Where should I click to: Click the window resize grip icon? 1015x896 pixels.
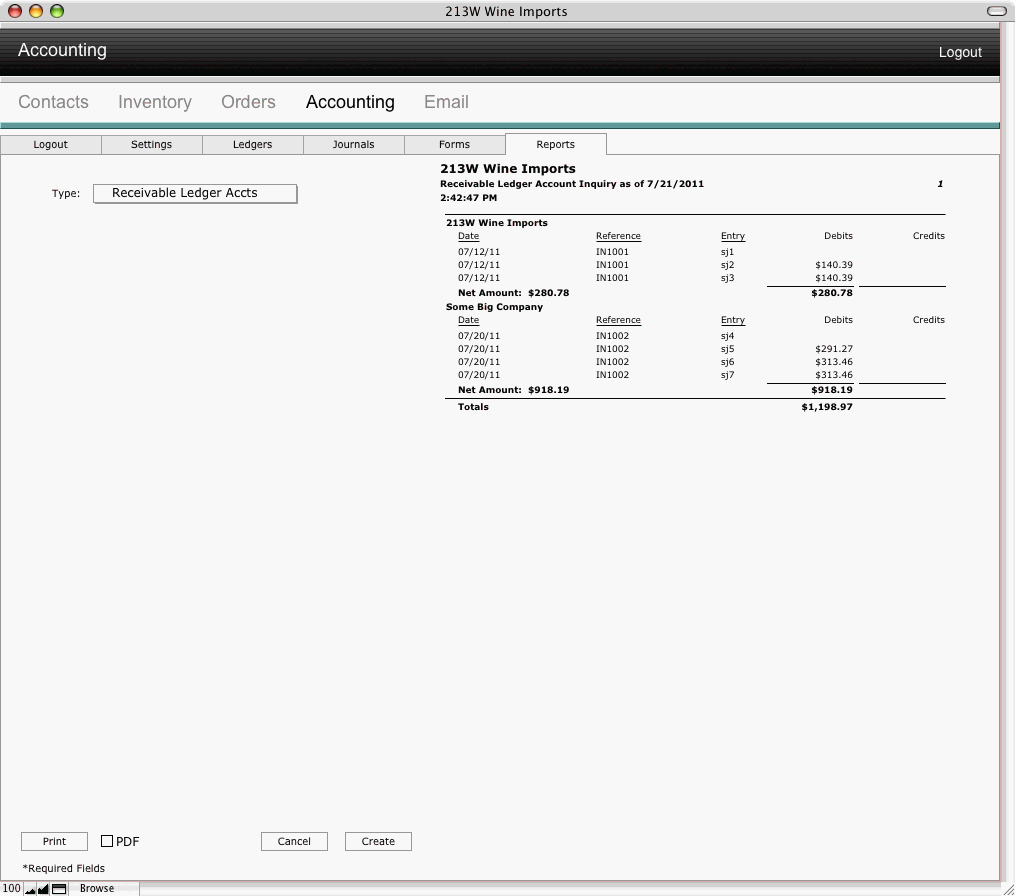tap(1008, 890)
